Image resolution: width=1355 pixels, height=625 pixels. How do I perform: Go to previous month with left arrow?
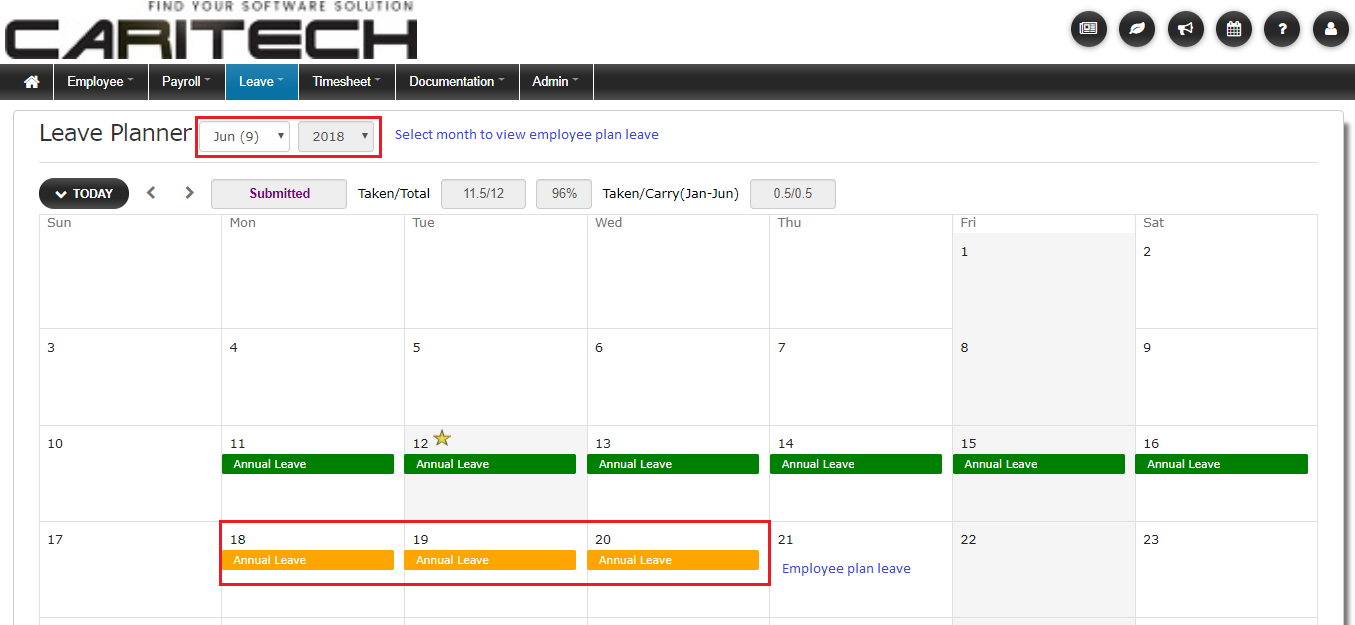(151, 193)
